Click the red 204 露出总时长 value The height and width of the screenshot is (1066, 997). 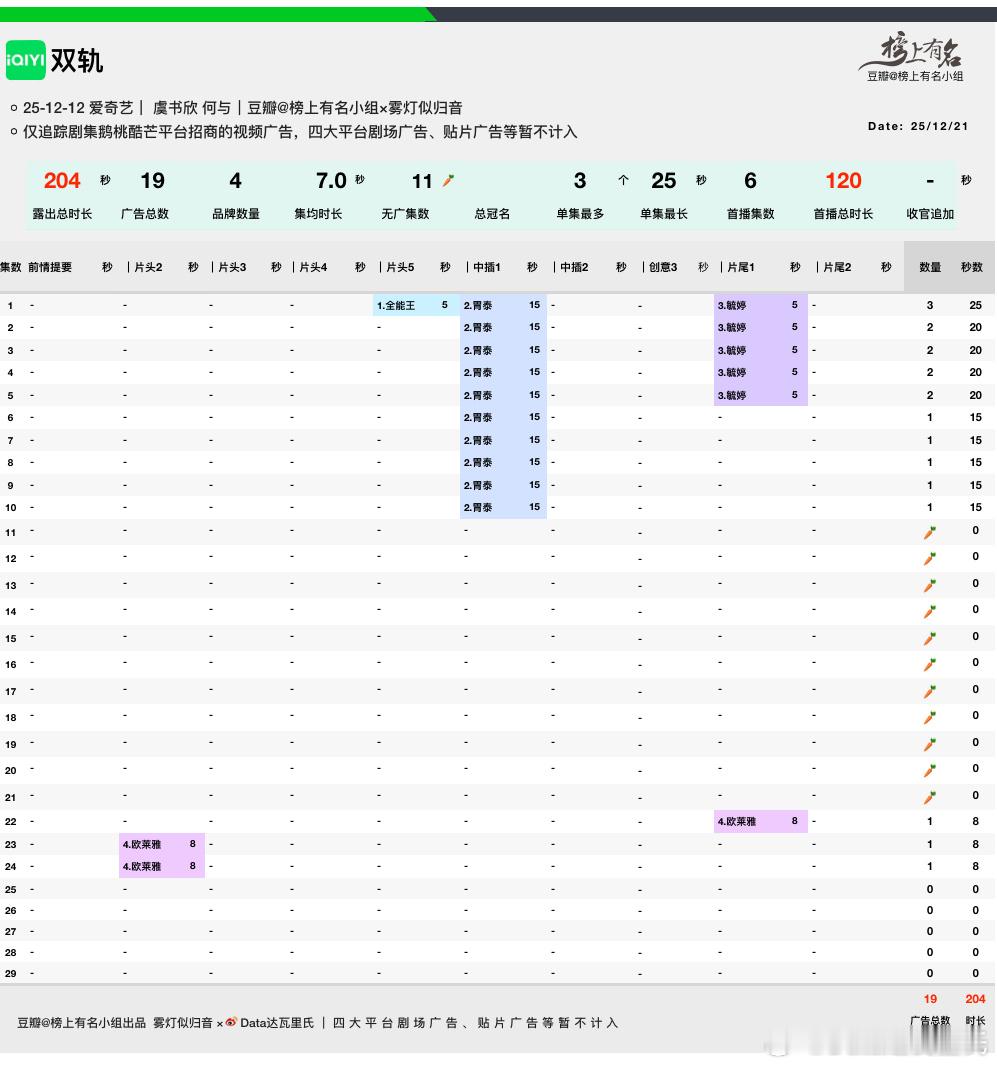[x=62, y=180]
